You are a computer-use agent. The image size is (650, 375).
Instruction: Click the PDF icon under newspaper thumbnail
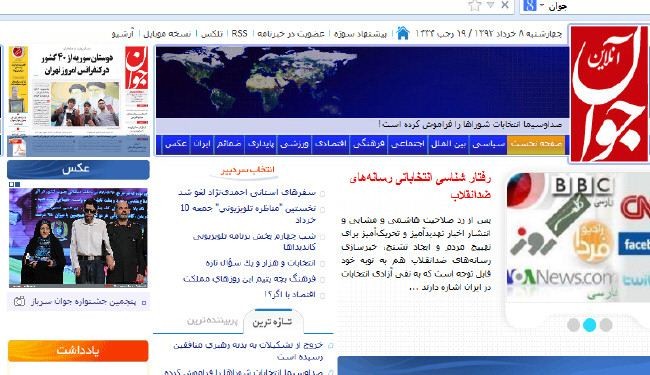coord(17,148)
